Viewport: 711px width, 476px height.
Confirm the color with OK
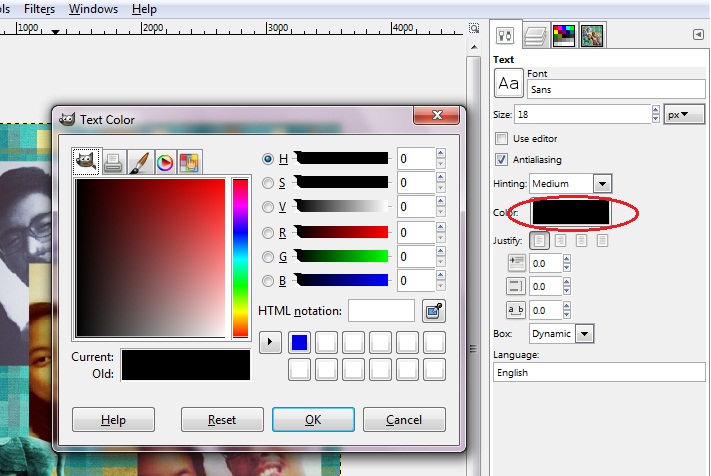coord(313,420)
